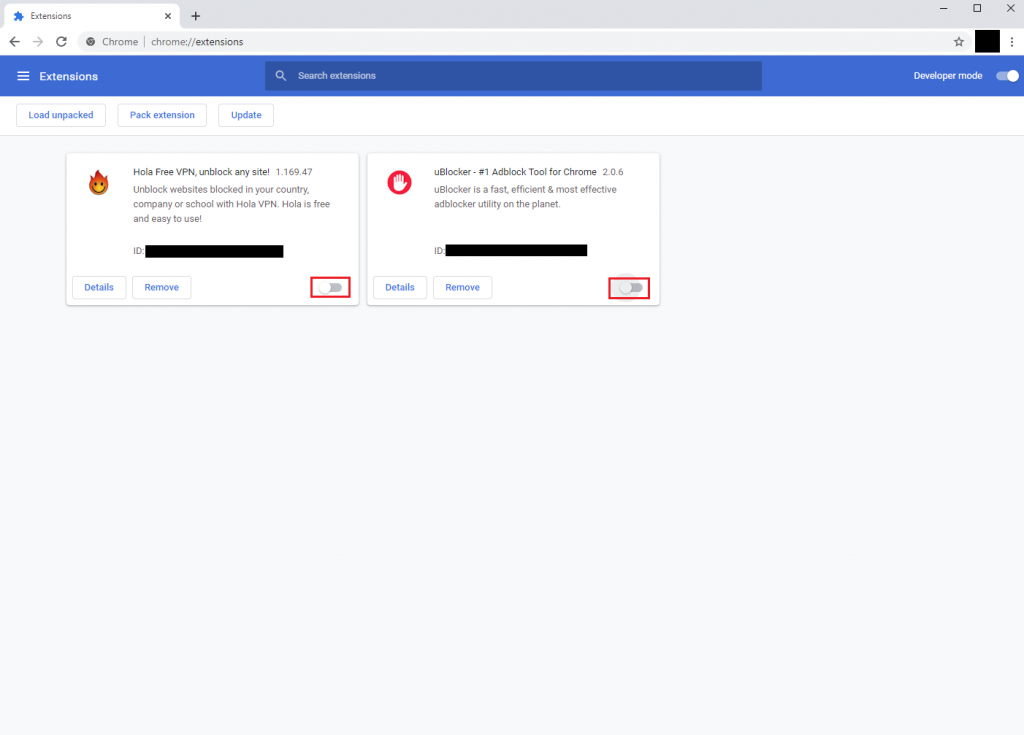Enable the Hola Free VPN extension
Viewport: 1024px width, 735px height.
pyautogui.click(x=330, y=288)
